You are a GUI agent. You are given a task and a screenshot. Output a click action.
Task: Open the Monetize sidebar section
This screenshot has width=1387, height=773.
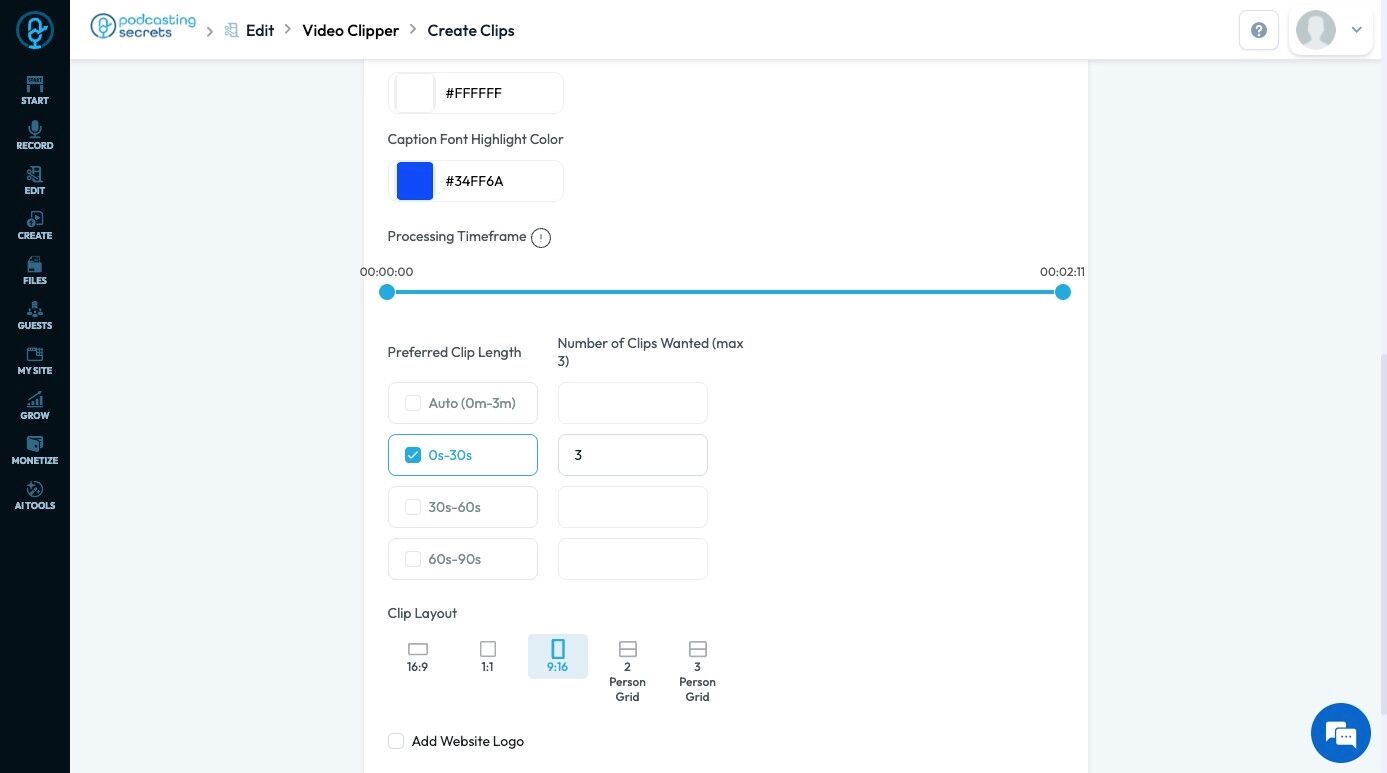35,450
